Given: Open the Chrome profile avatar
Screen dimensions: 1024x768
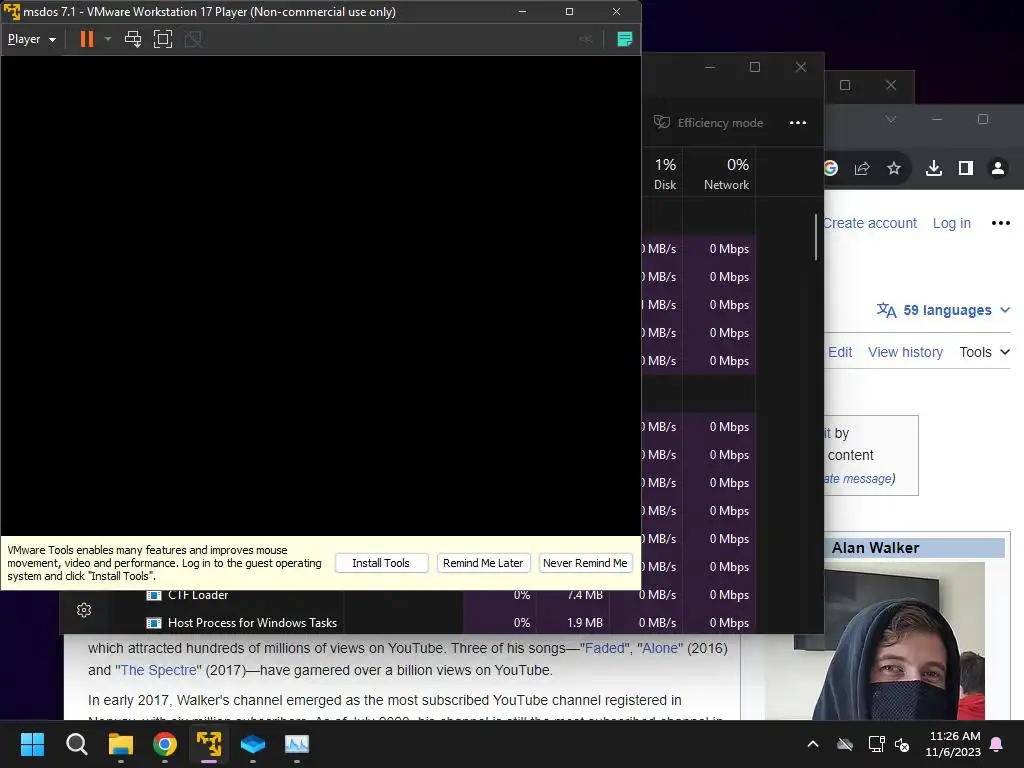Looking at the screenshot, I should pyautogui.click(x=998, y=168).
